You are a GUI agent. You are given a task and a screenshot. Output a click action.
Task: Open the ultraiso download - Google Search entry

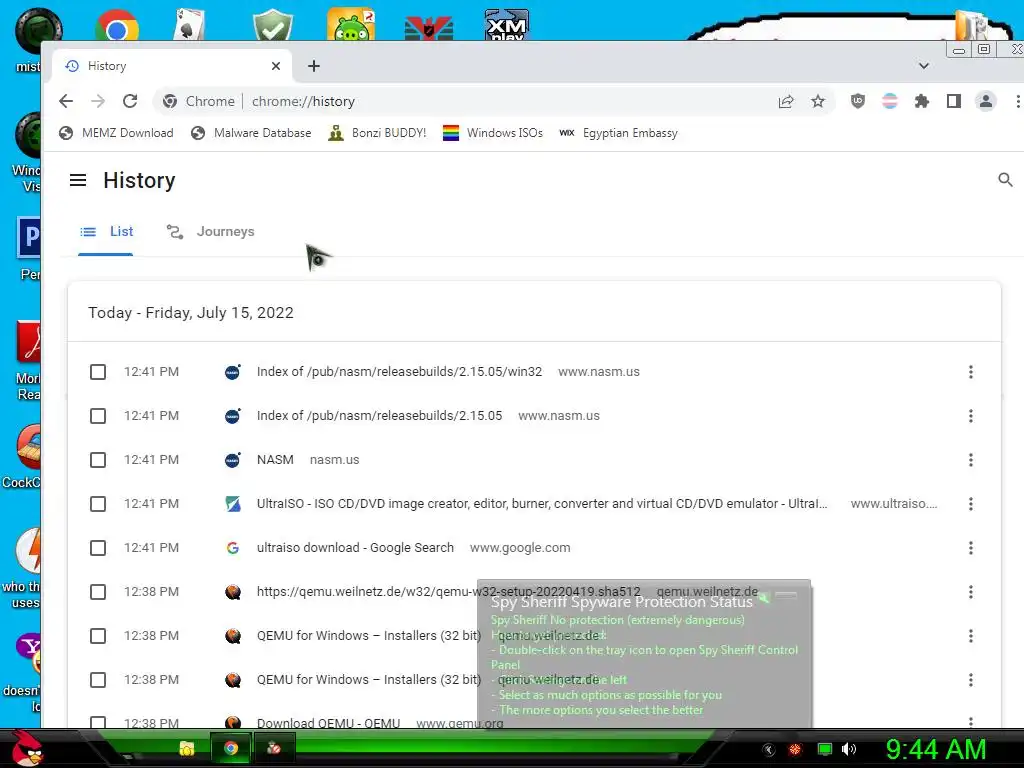coord(355,548)
